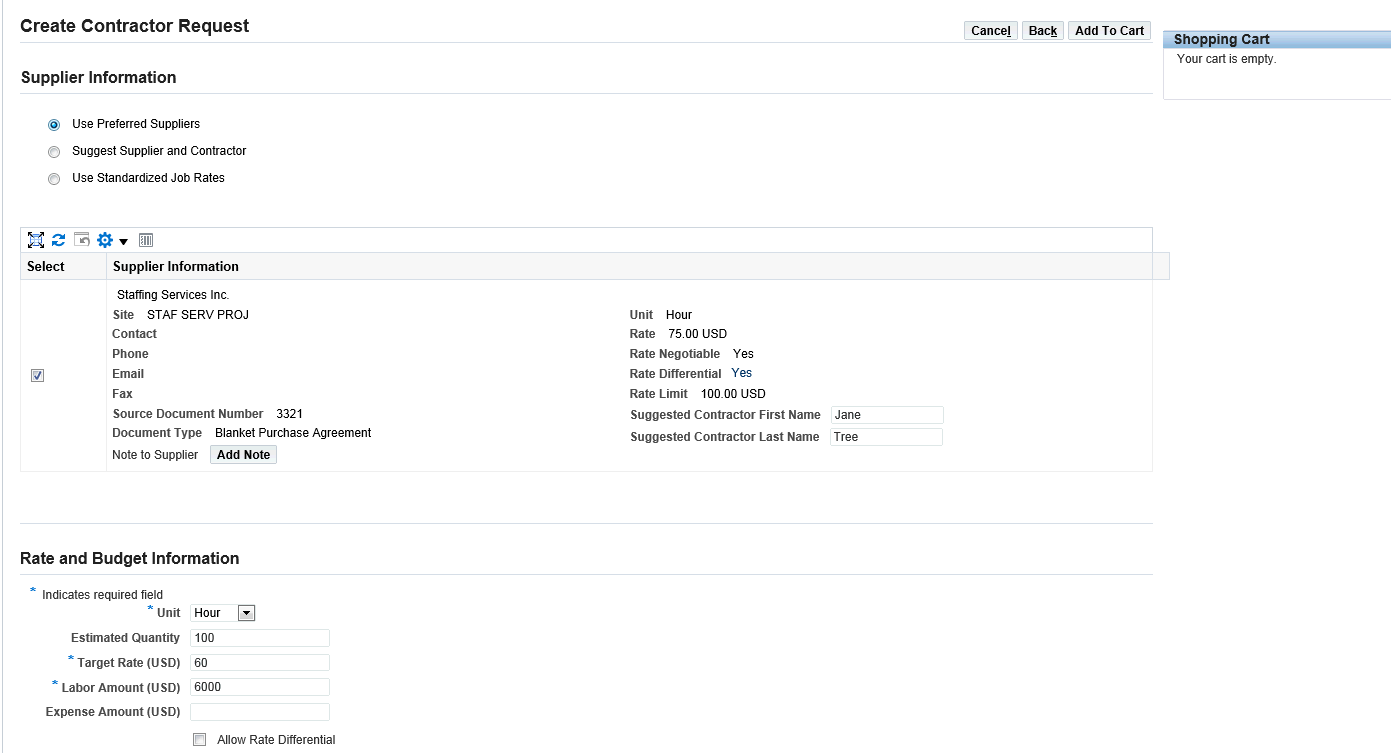The height and width of the screenshot is (753, 1391).
Task: Click the Add Note button
Action: 243,455
